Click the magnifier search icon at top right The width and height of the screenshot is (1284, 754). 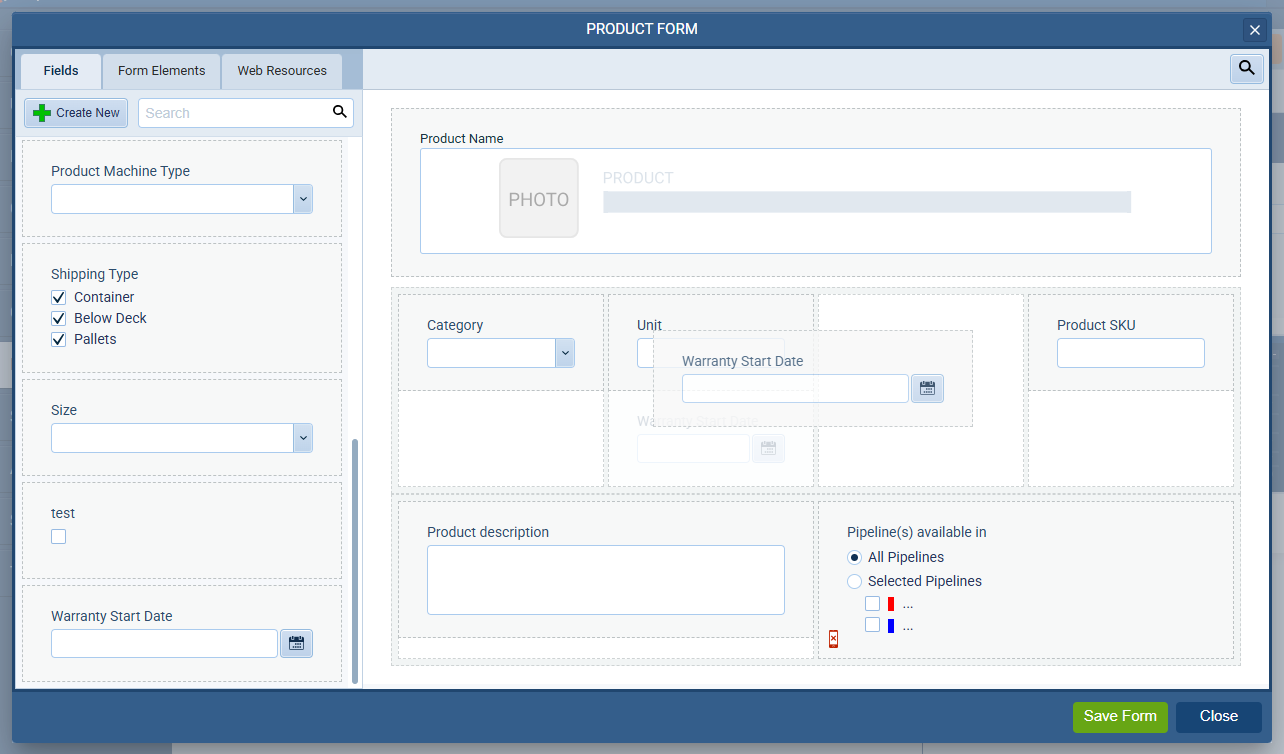click(x=1246, y=69)
